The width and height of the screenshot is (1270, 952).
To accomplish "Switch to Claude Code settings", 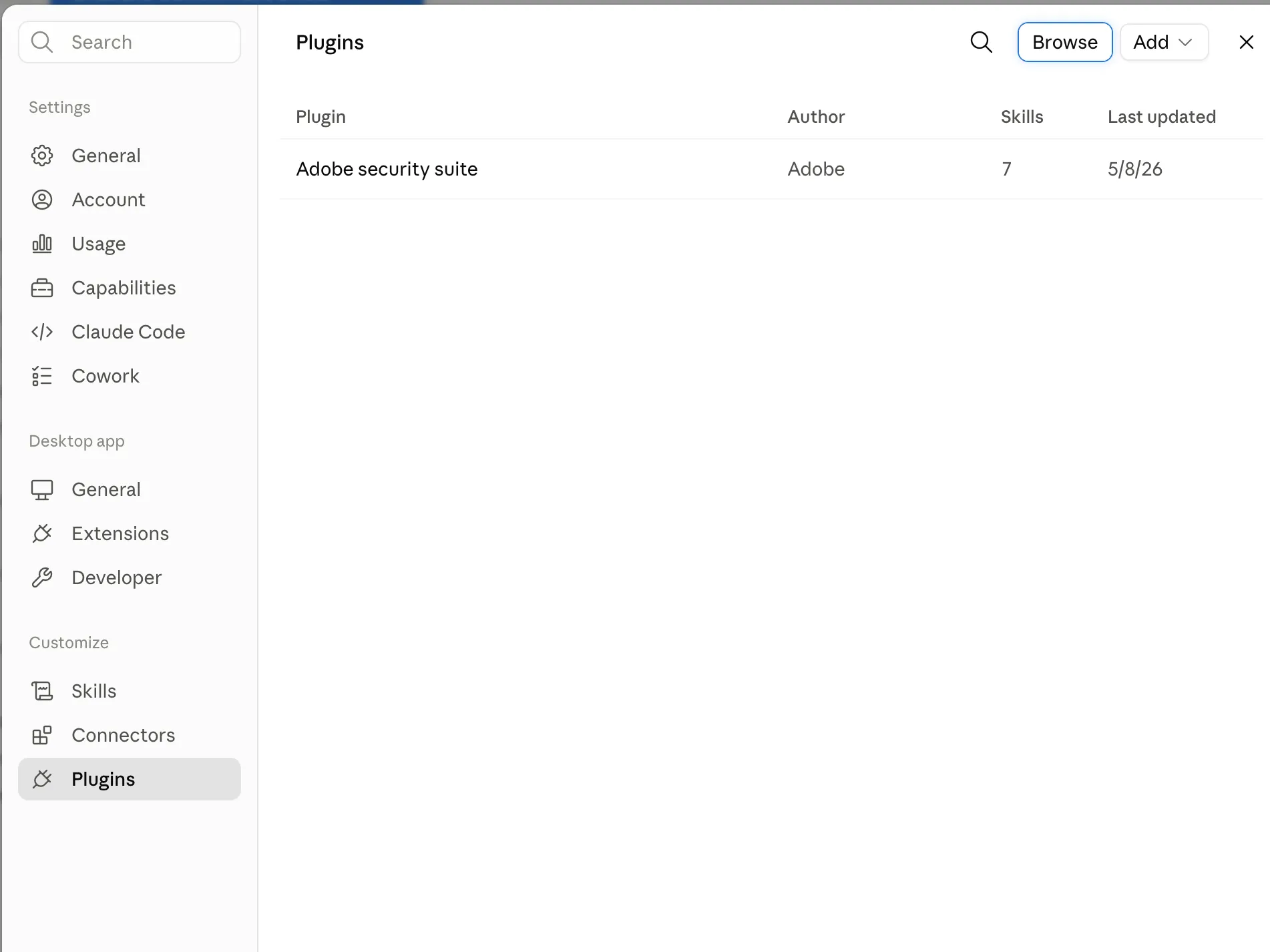I will (130, 332).
